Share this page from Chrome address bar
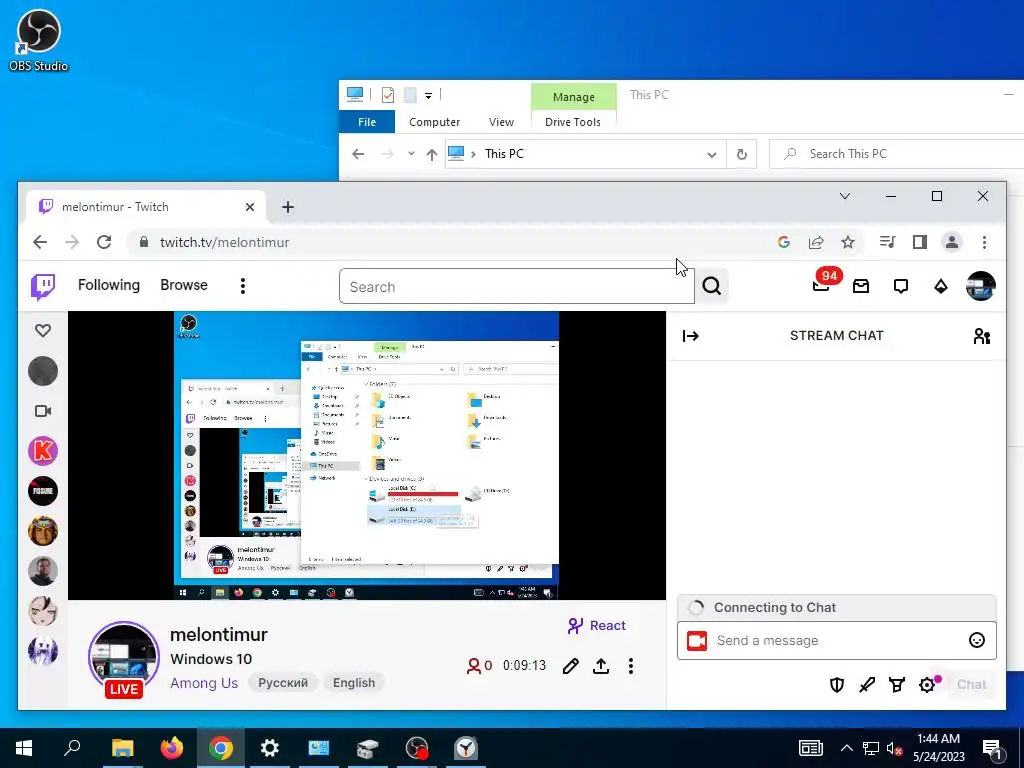Viewport: 1024px width, 768px height. [816, 242]
